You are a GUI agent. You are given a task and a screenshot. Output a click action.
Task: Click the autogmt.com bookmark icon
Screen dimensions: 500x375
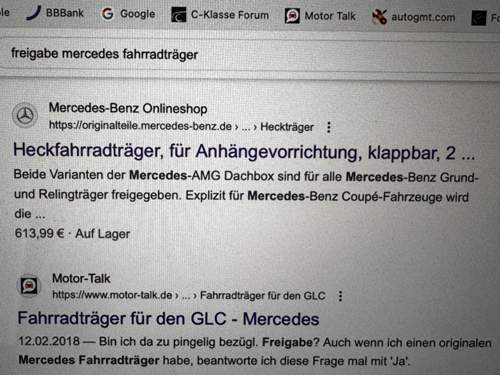tap(379, 17)
